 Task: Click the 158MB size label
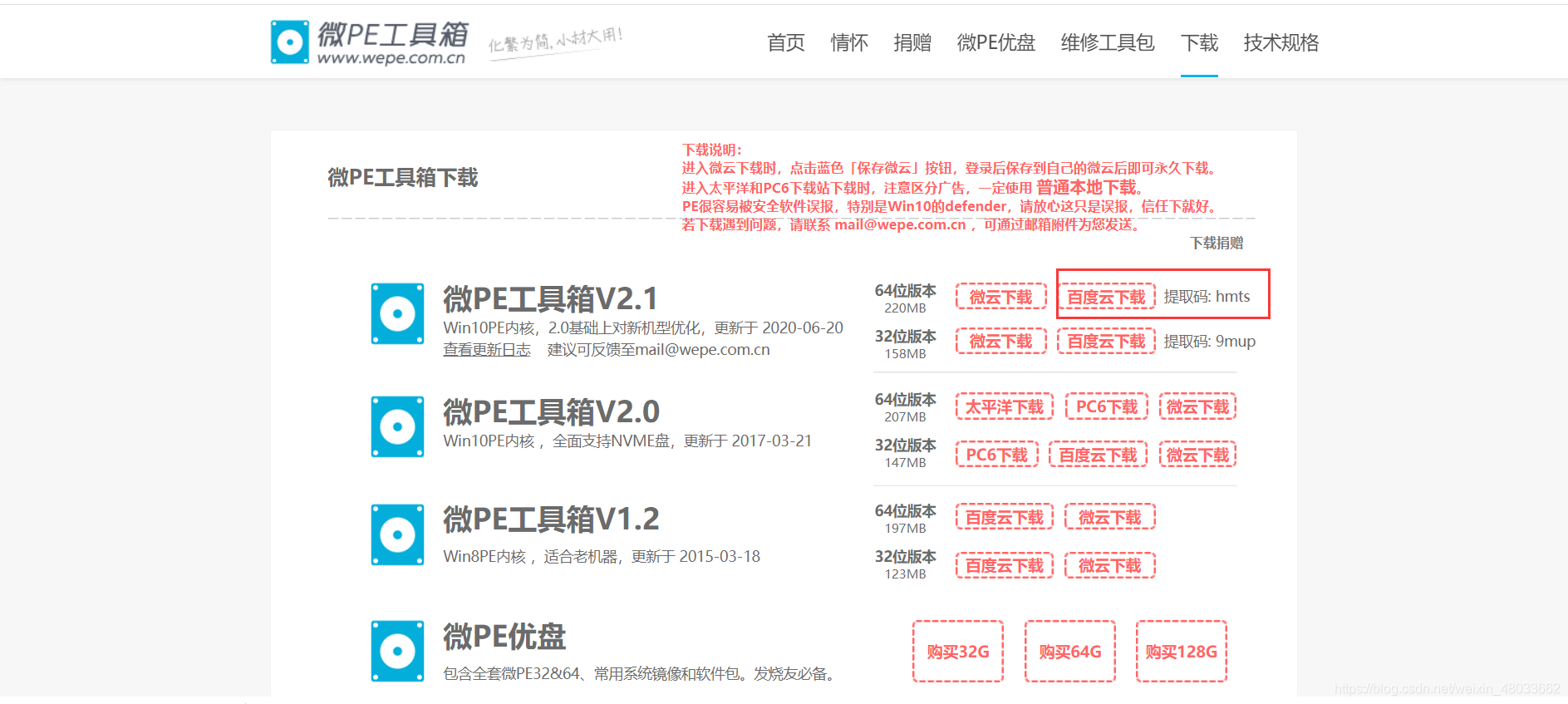coord(905,354)
